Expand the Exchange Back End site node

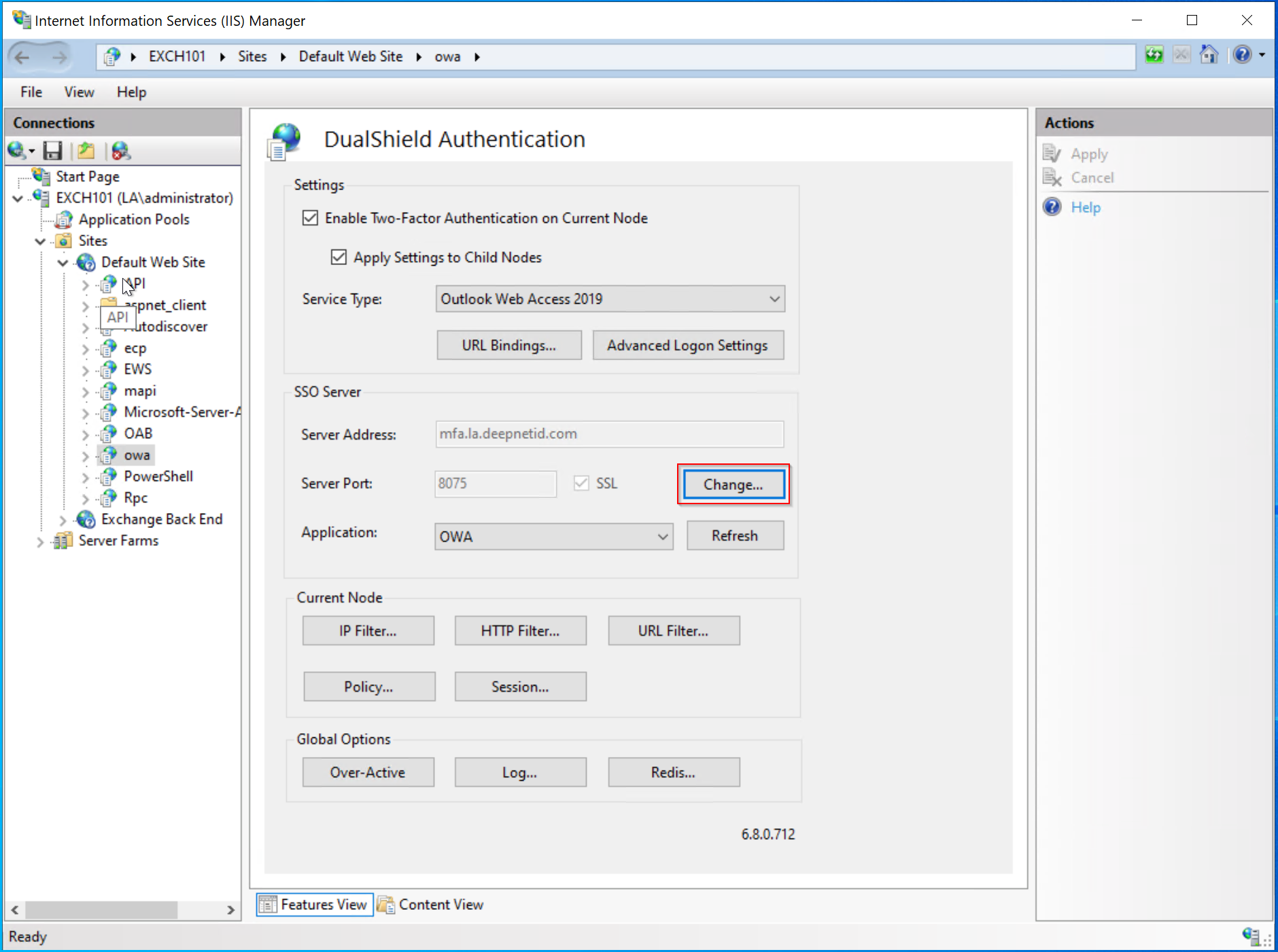click(63, 521)
